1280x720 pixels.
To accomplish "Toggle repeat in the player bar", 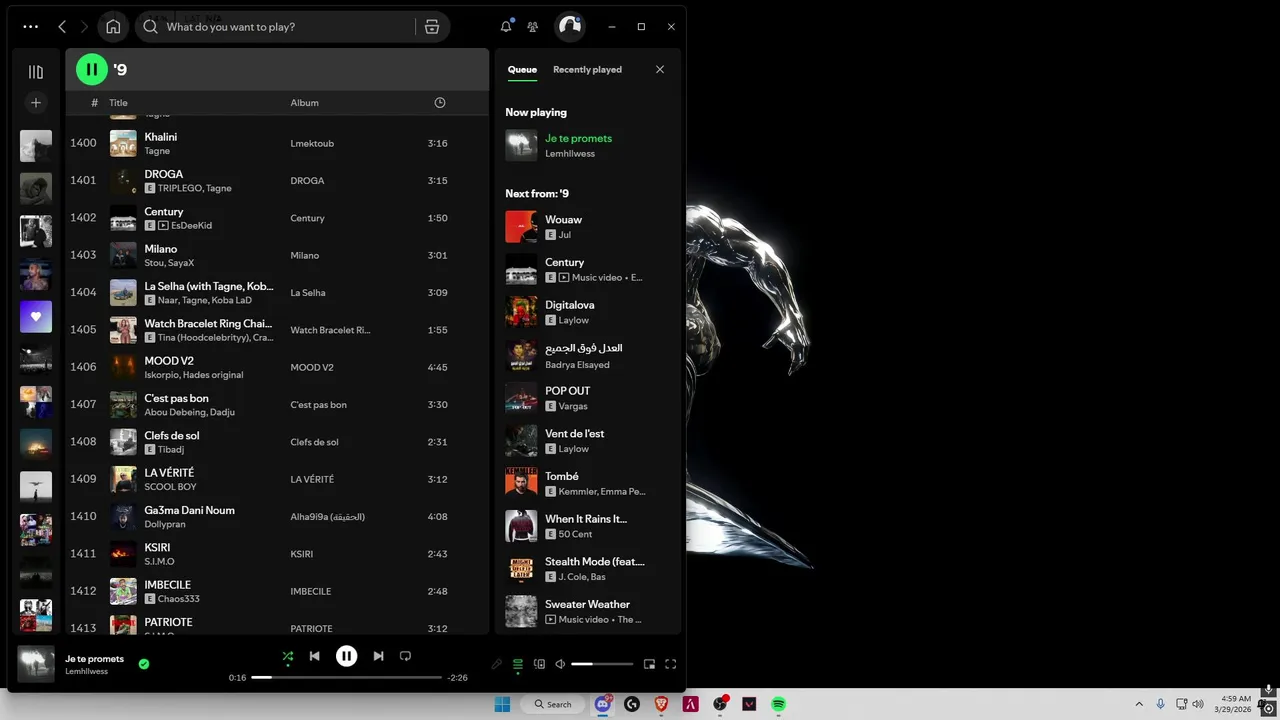I will (405, 656).
